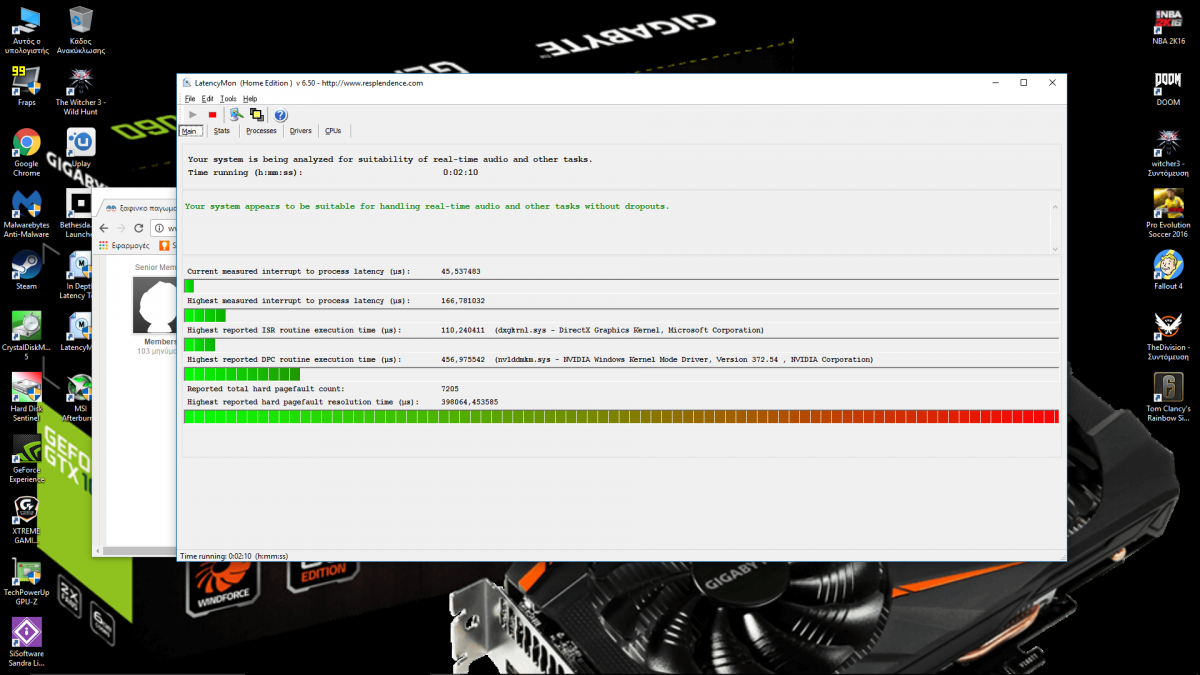Stop monitoring with the red square button
This screenshot has height=675, width=1200.
212,115
